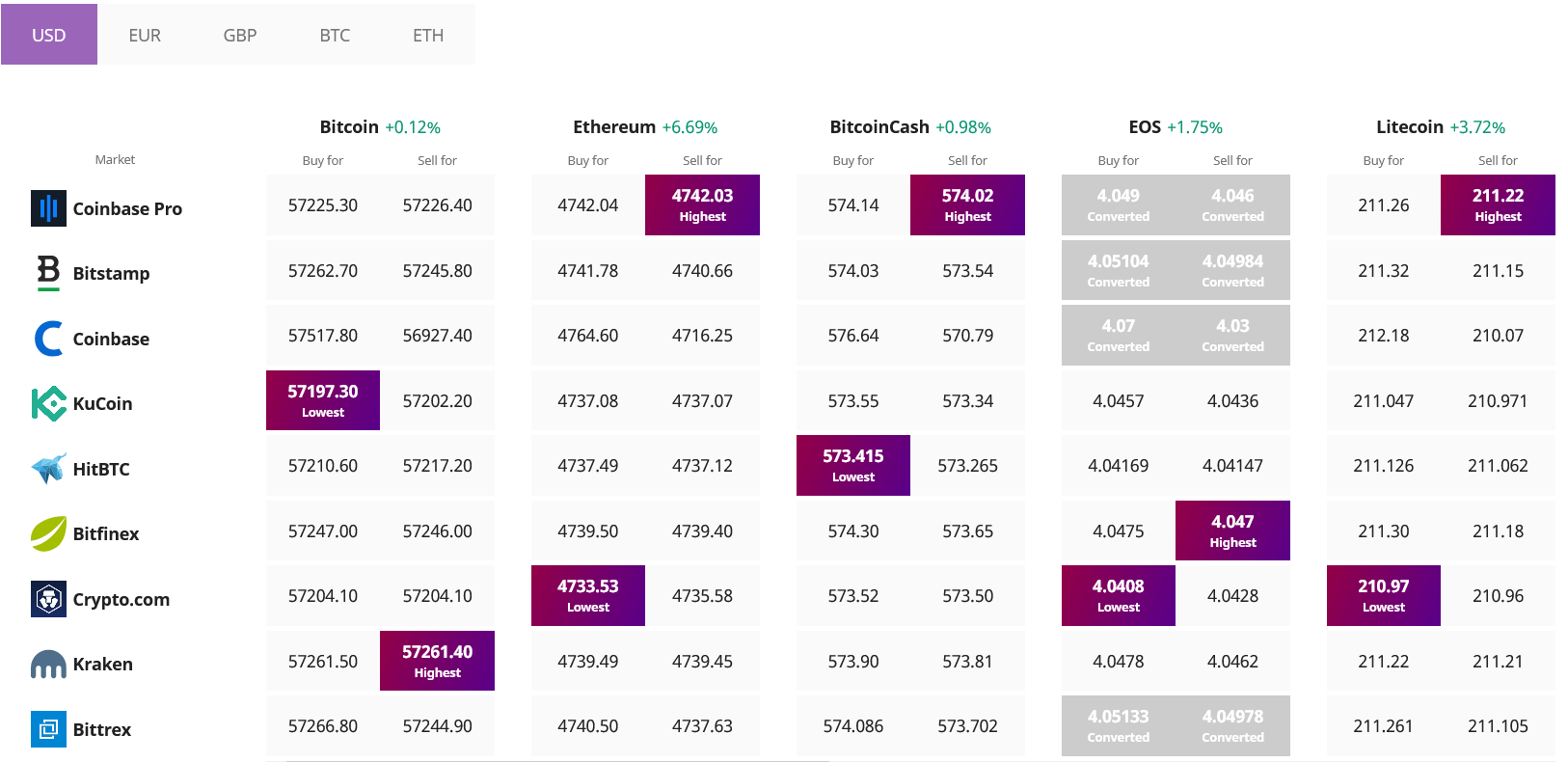This screenshot has height=762, width=1568.
Task: Click the KuCoin logo icon
Action: point(48,403)
